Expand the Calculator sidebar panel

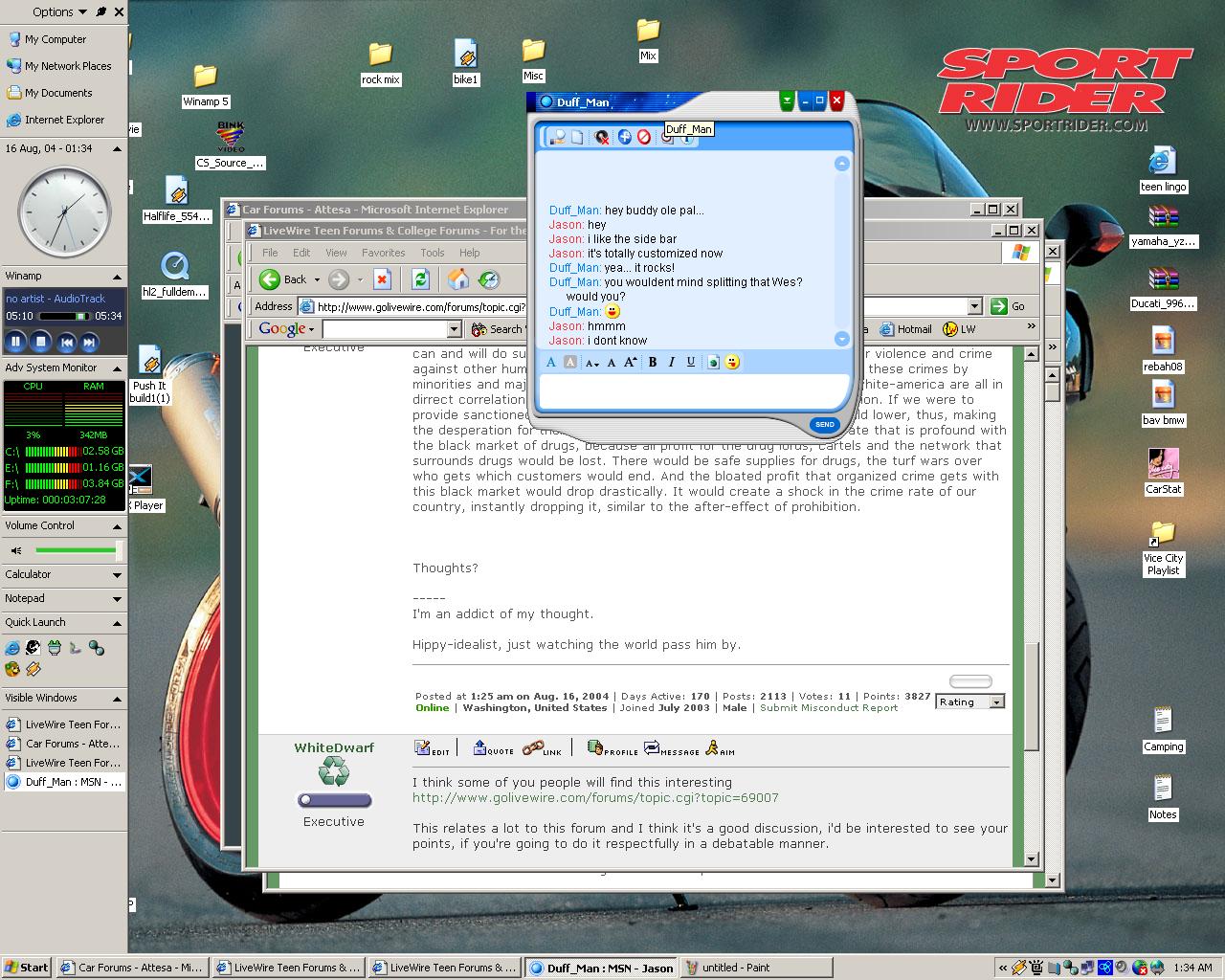(118, 575)
